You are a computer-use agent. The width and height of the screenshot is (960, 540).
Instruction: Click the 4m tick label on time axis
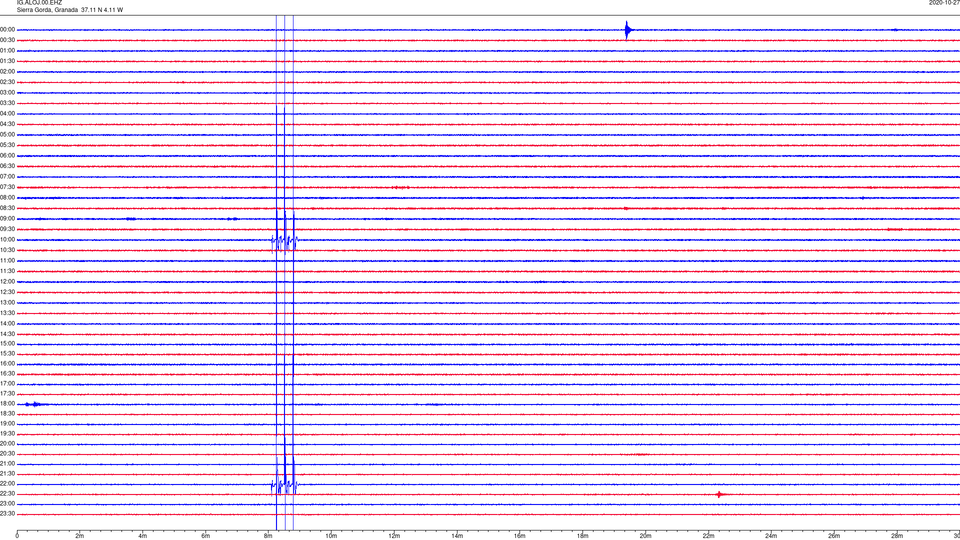click(x=143, y=536)
